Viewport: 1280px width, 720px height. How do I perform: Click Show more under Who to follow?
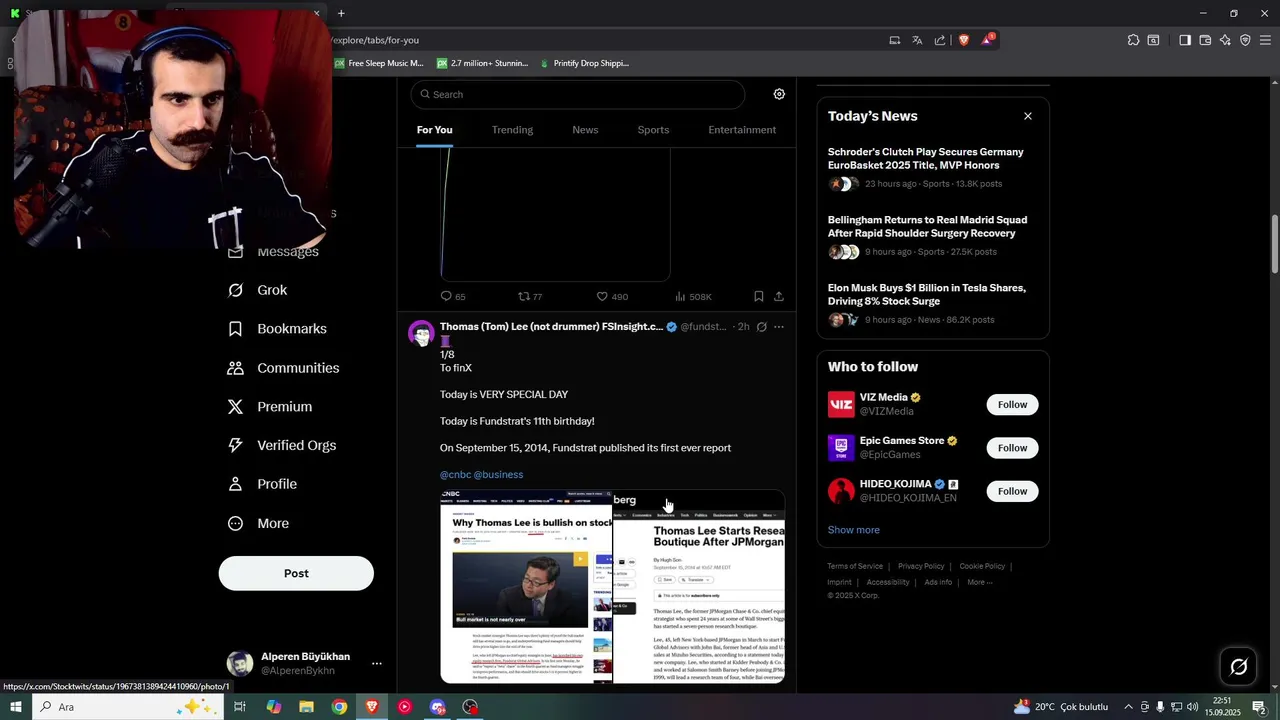click(853, 530)
